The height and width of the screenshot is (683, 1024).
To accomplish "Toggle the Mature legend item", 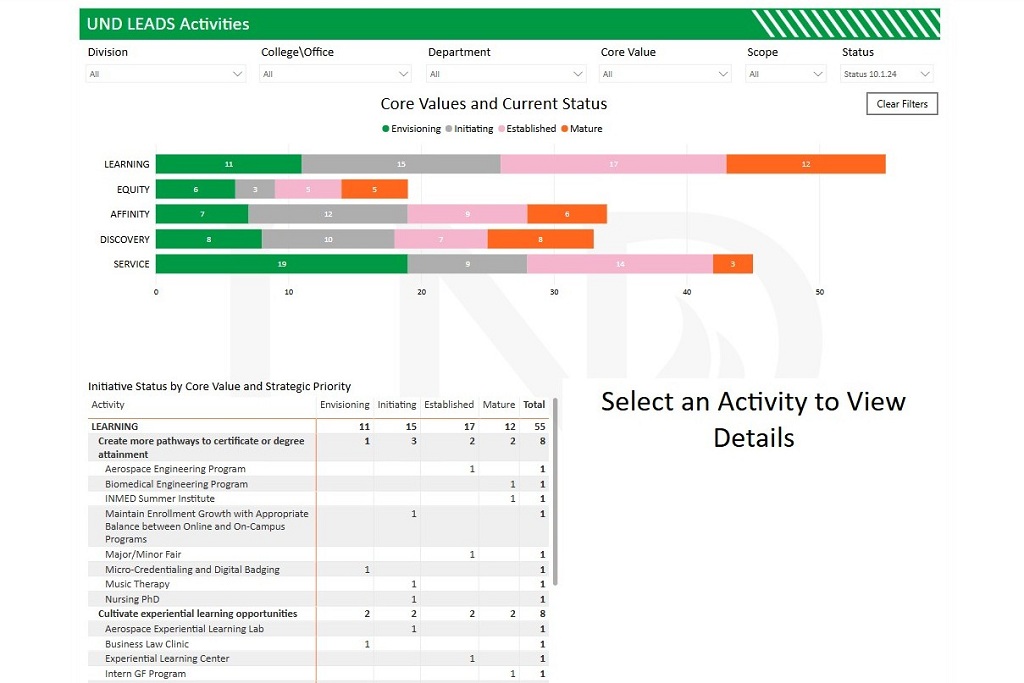I will coord(582,128).
